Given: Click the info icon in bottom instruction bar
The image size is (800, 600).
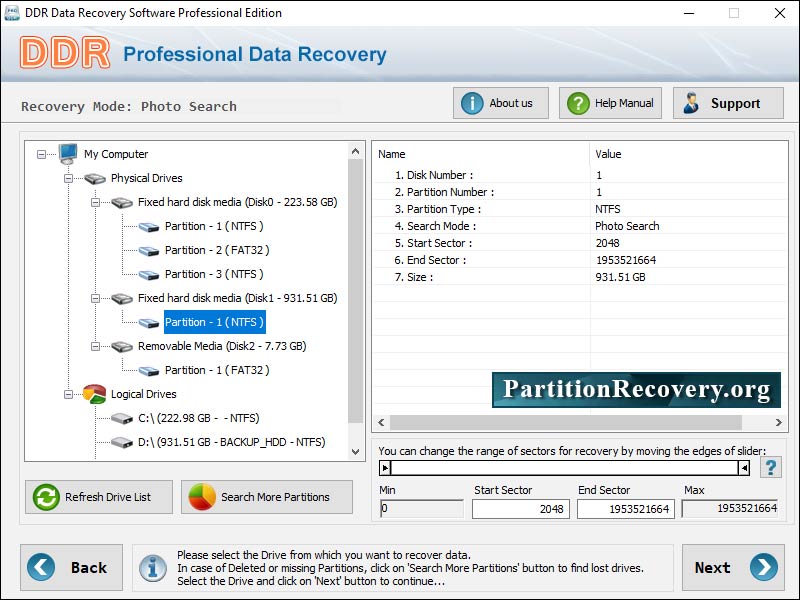Looking at the screenshot, I should click(x=152, y=568).
